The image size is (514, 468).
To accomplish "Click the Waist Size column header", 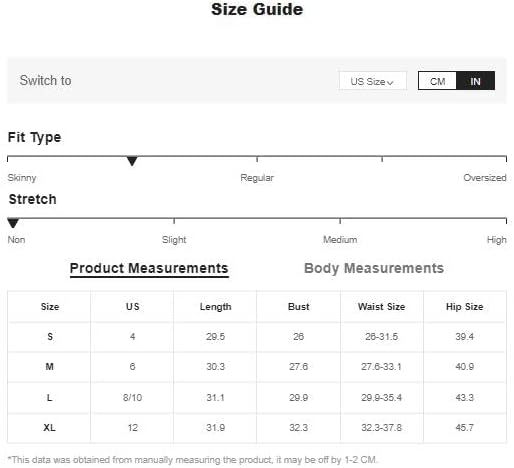I will coord(381,307).
